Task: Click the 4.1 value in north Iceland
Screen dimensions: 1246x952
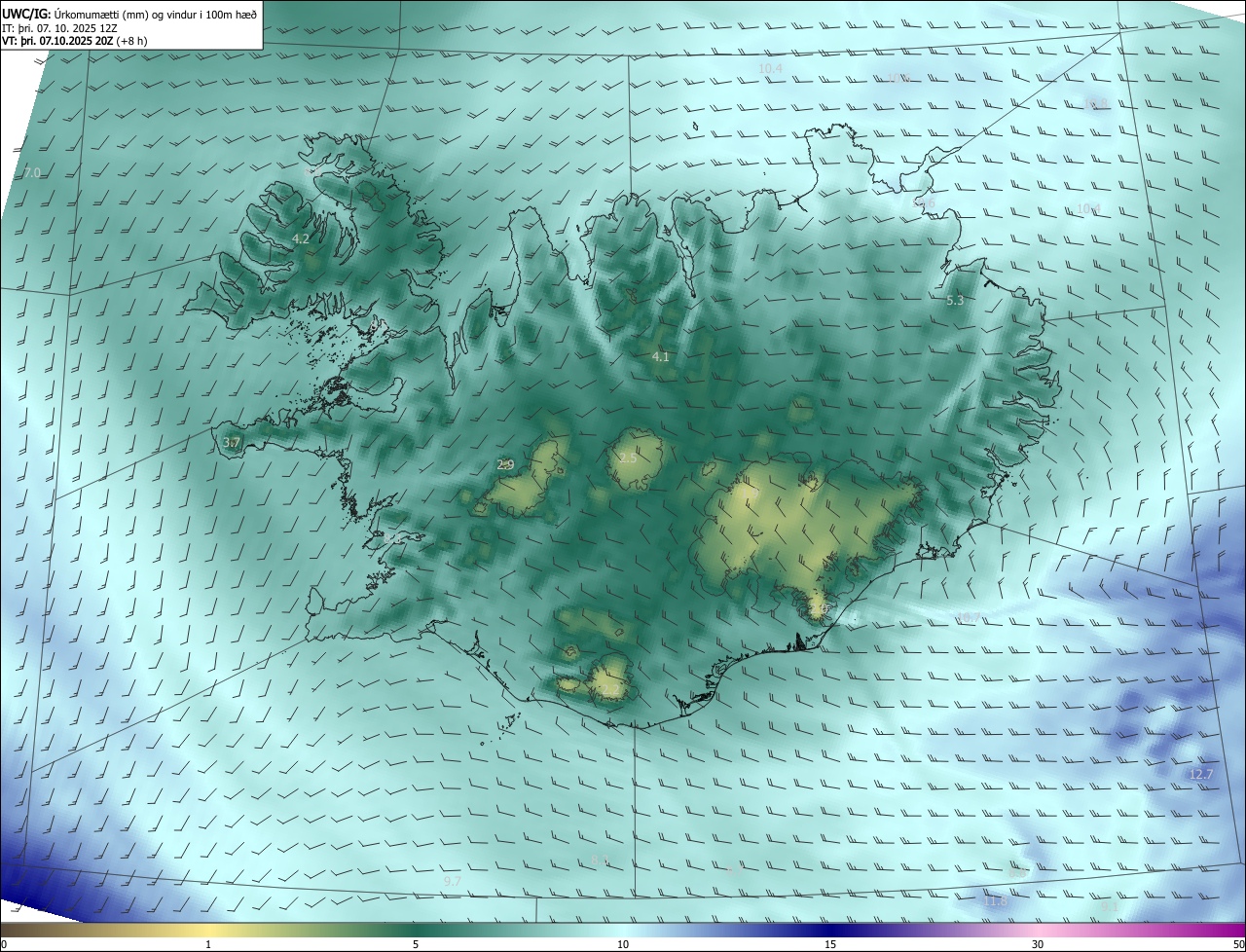Action: 661,357
